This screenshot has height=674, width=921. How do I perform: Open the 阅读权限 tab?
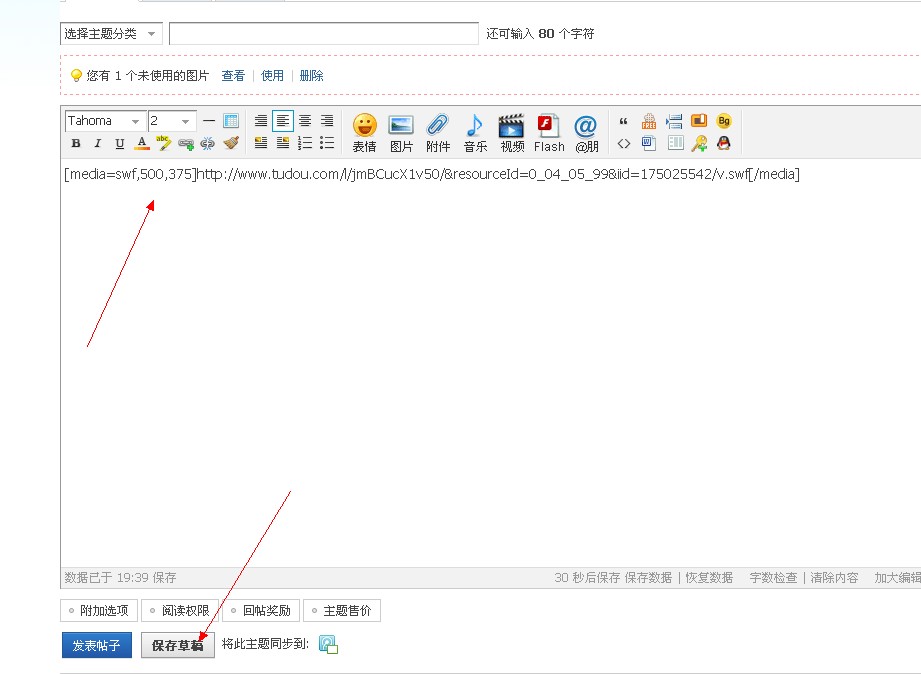(x=179, y=610)
